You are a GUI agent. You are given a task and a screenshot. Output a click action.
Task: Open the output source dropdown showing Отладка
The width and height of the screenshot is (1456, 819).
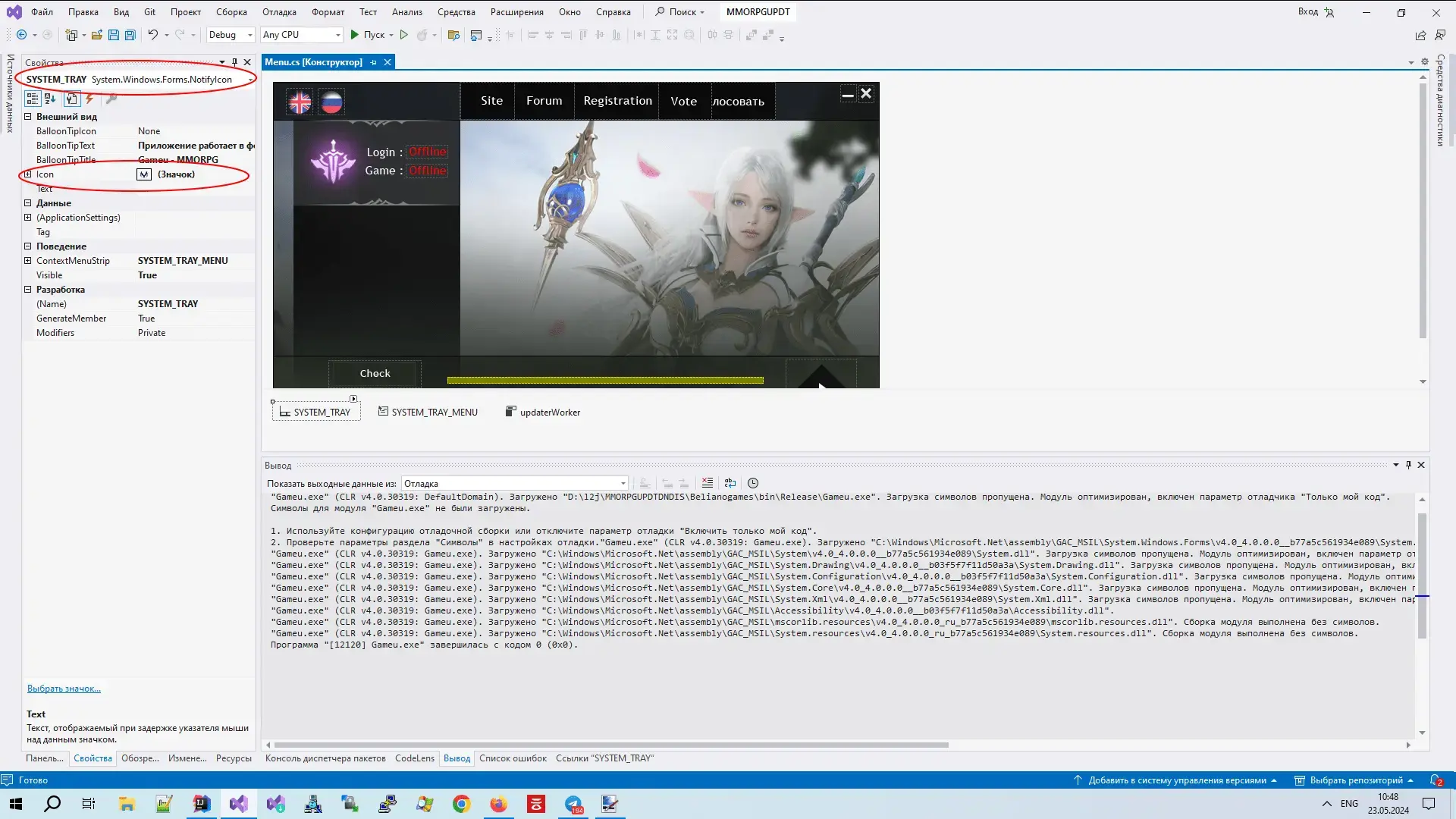click(x=515, y=484)
